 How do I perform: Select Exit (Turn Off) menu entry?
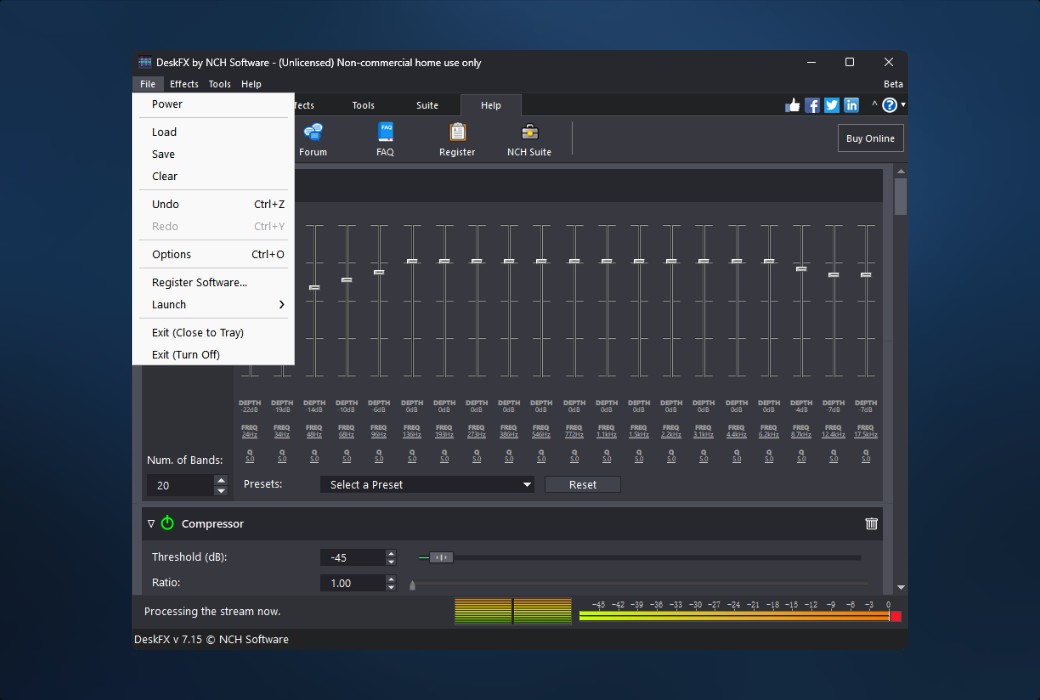pyautogui.click(x=186, y=355)
